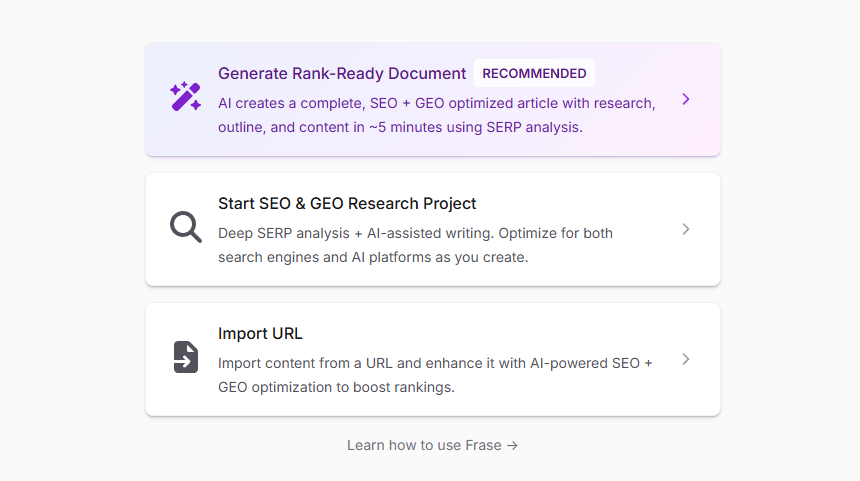
Task: Click the RECOMMENDED badge
Action: coord(534,73)
